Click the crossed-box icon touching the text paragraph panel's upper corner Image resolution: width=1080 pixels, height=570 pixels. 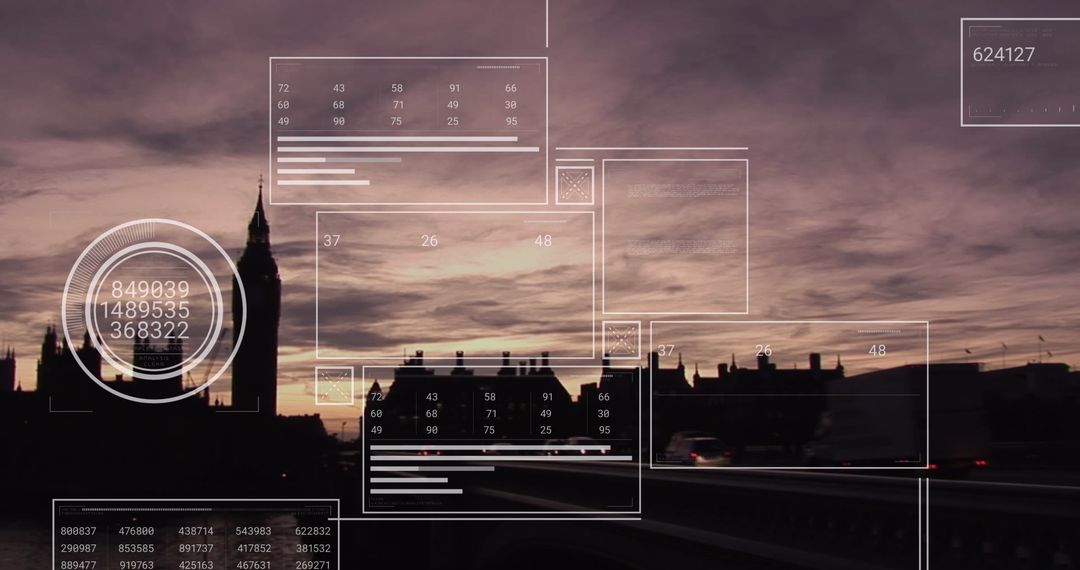(x=575, y=185)
